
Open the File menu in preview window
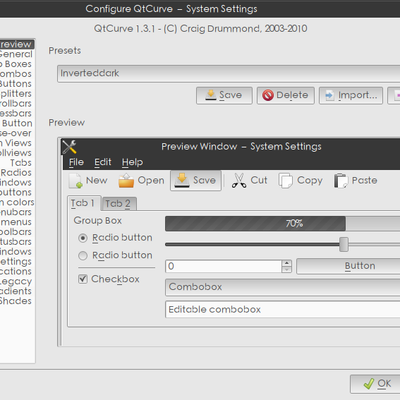coord(76,162)
